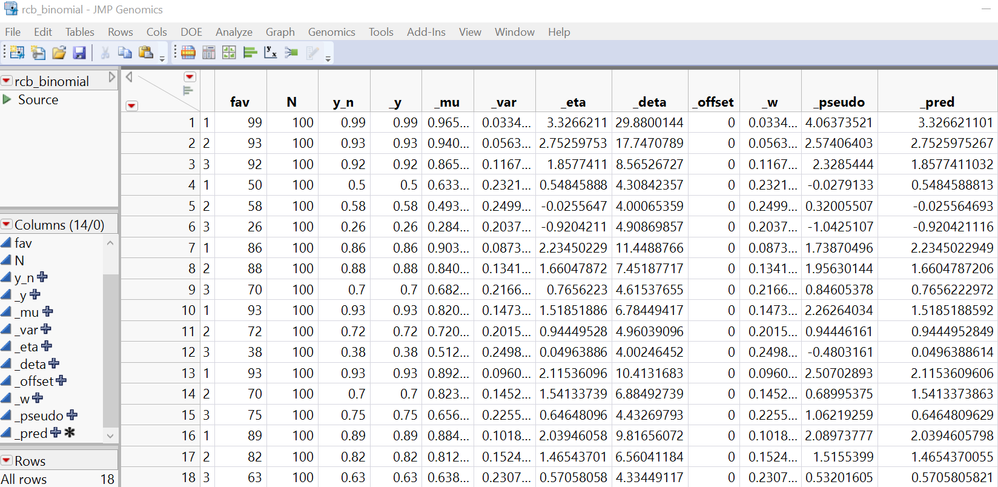The image size is (998, 487).
Task: Open the Analyze menu
Action: tap(234, 32)
